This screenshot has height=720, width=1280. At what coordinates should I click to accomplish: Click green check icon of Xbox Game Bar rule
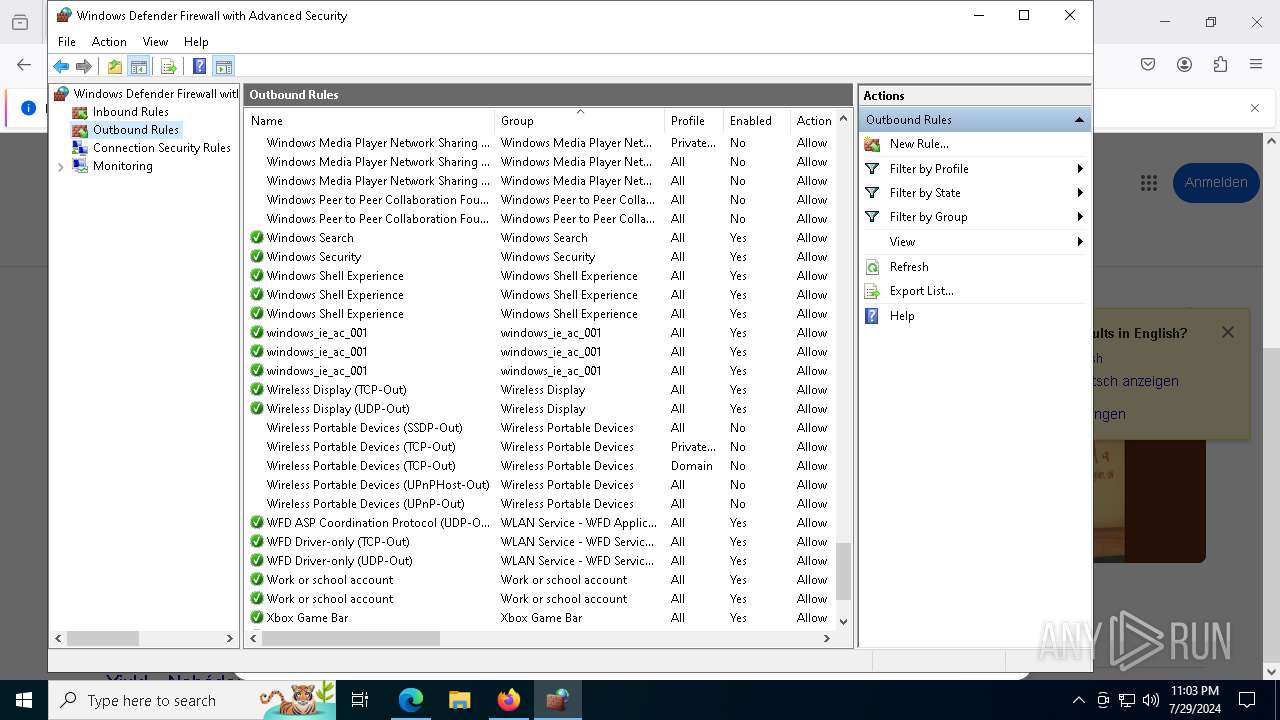[x=257, y=618]
